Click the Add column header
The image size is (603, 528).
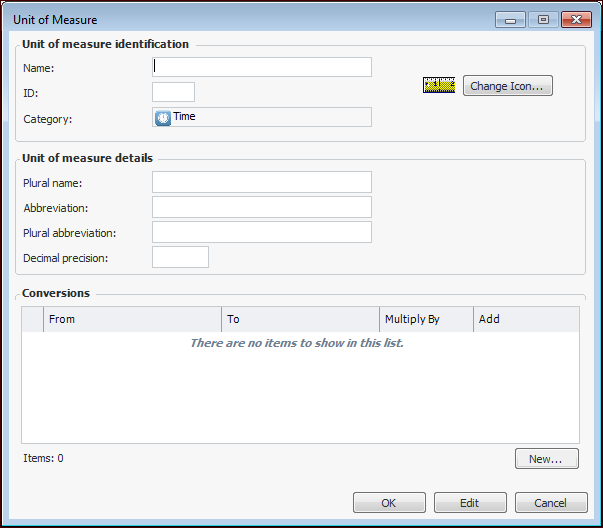pyautogui.click(x=525, y=319)
